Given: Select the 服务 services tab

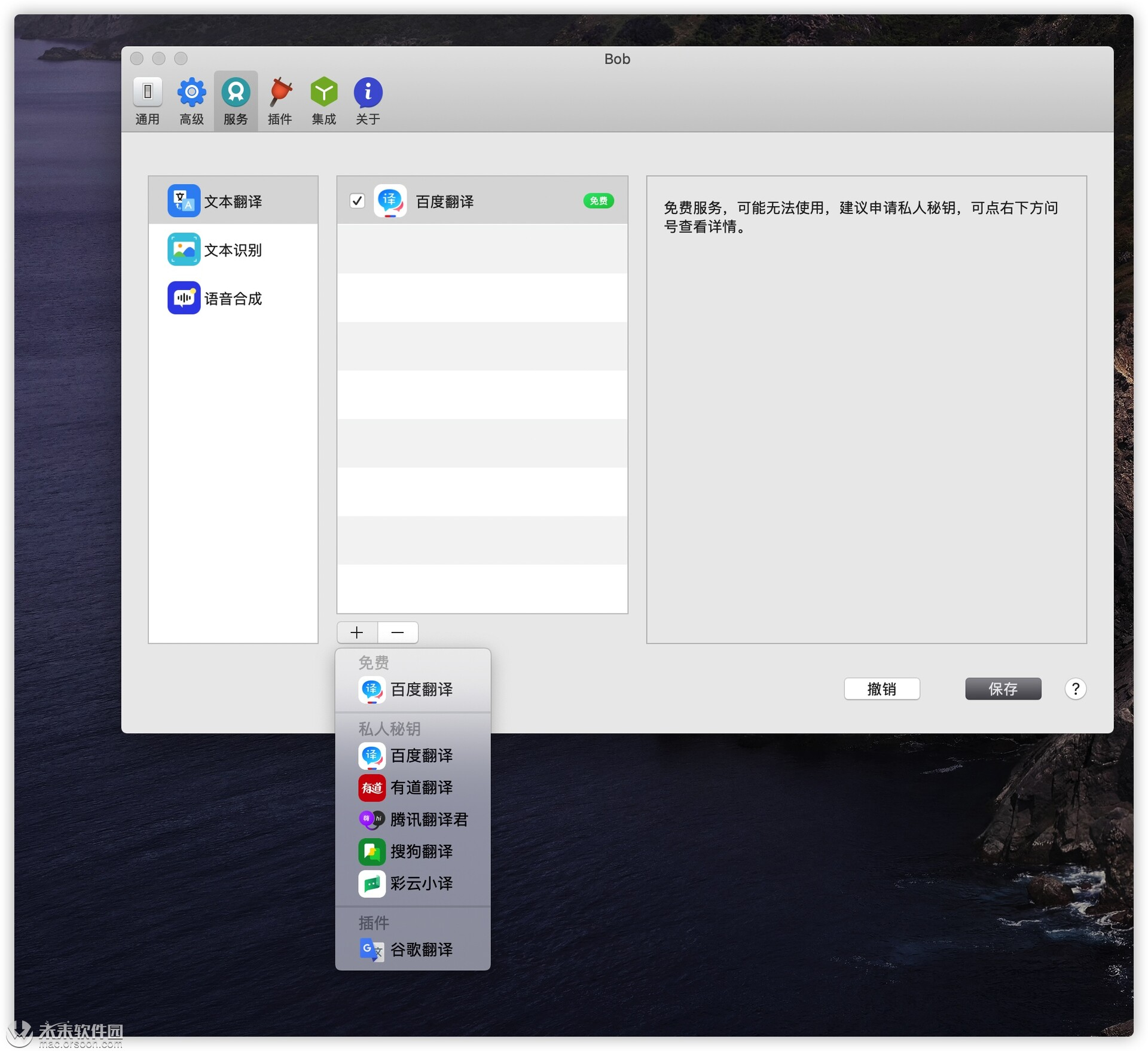Looking at the screenshot, I should [236, 101].
